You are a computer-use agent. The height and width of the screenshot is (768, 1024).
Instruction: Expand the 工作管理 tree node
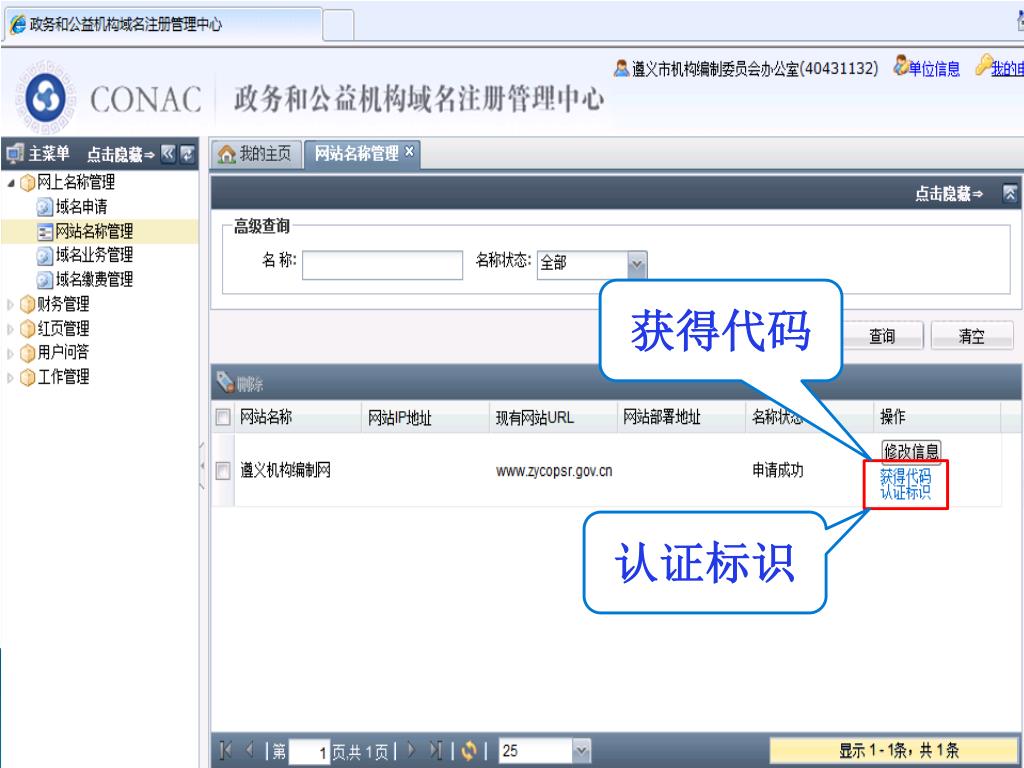[x=10, y=377]
